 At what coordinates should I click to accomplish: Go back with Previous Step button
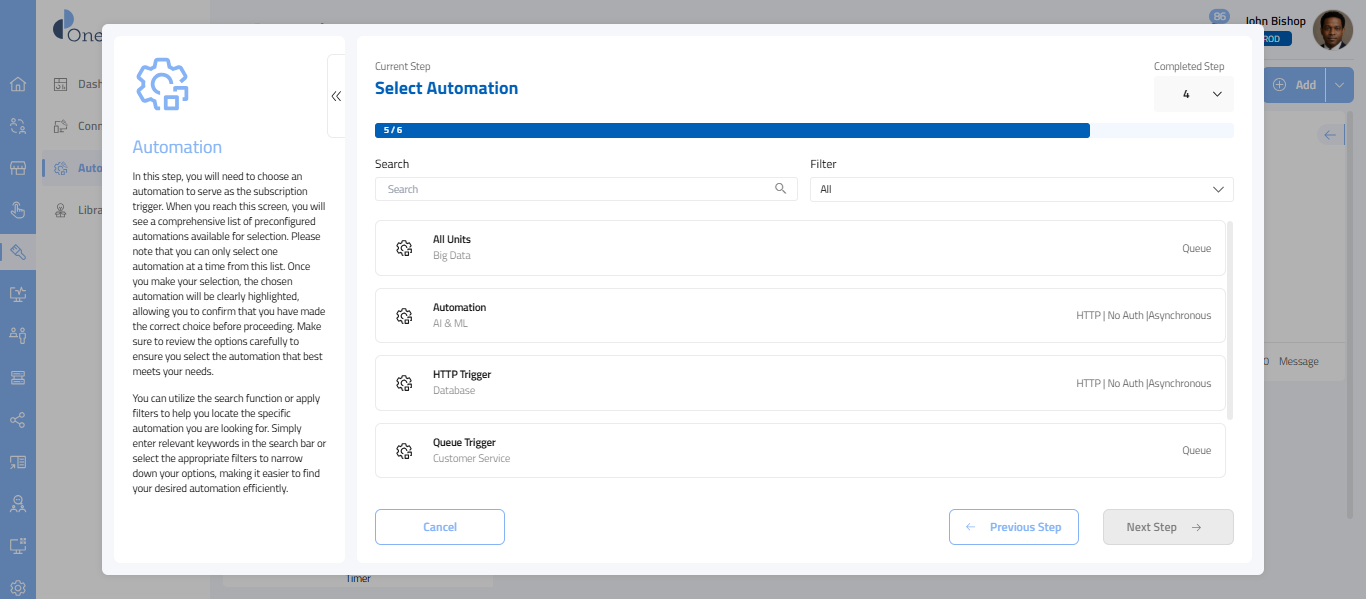coord(1013,527)
